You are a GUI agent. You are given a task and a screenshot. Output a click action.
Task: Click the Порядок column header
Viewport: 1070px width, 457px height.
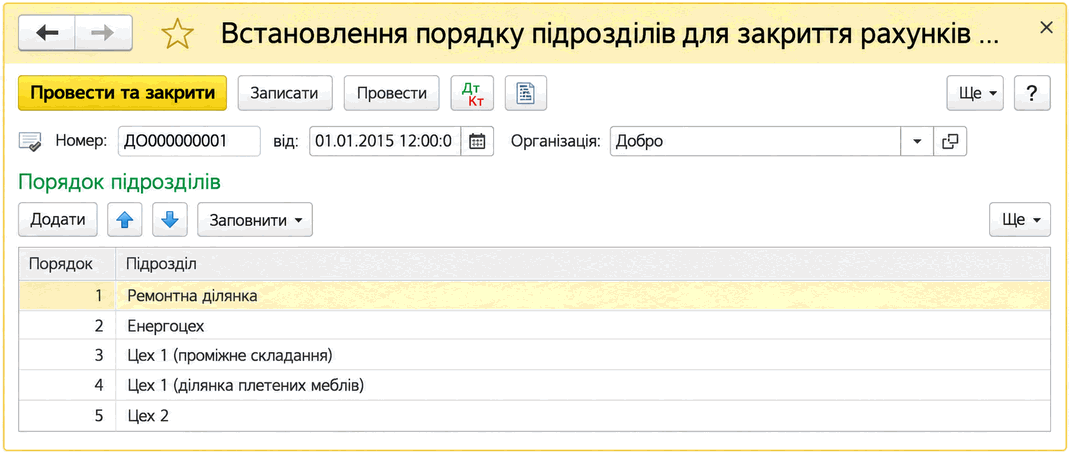tap(67, 264)
